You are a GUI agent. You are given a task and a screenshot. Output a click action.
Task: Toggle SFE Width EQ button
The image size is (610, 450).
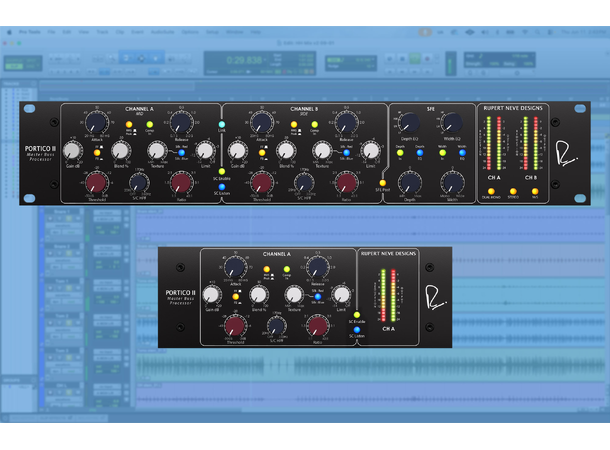coord(462,153)
